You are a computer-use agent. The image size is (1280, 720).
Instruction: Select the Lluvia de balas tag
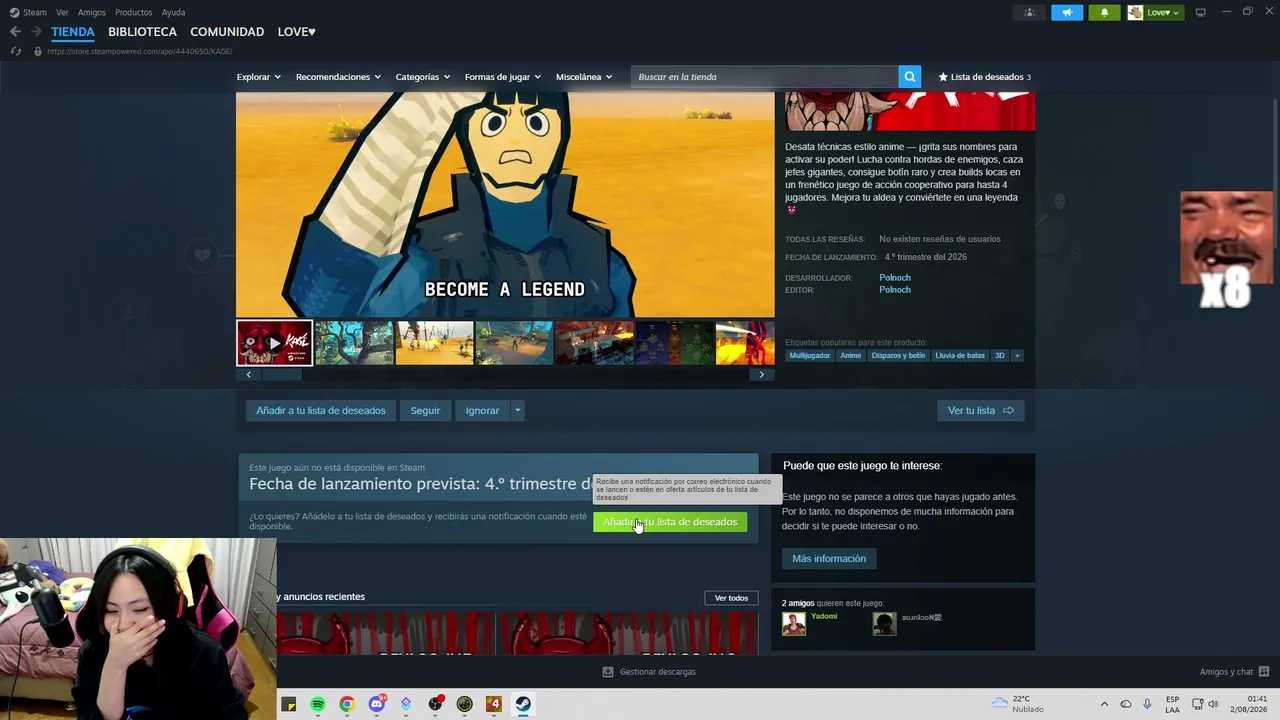pyautogui.click(x=960, y=356)
